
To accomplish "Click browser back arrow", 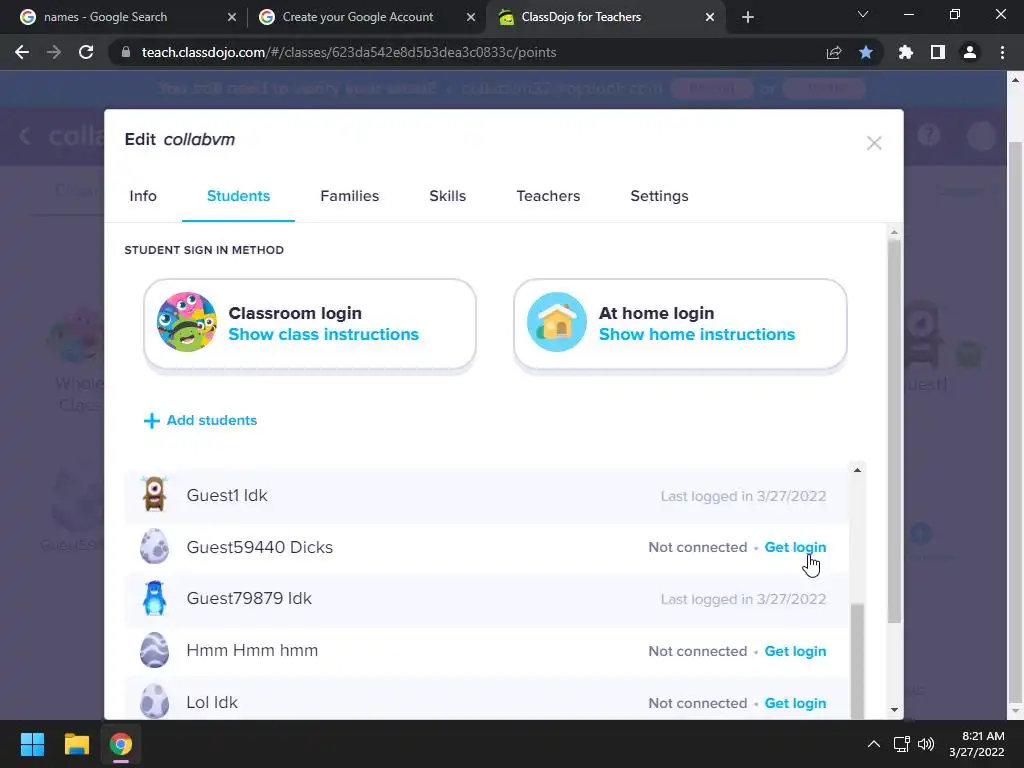I will (22, 52).
